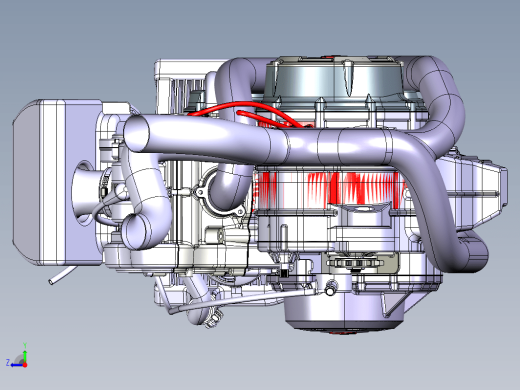Click the red origin dot of the triad
Screen dimensions: 520x390
click(x=25, y=365)
